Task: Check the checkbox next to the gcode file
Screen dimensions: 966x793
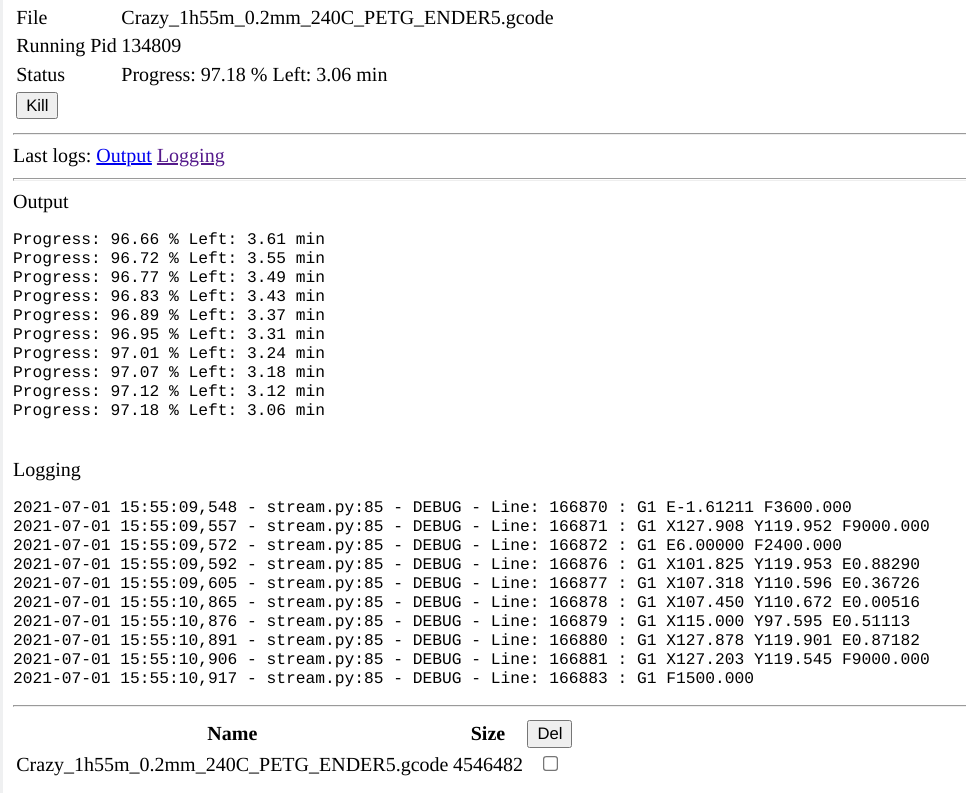Action: 549,761
